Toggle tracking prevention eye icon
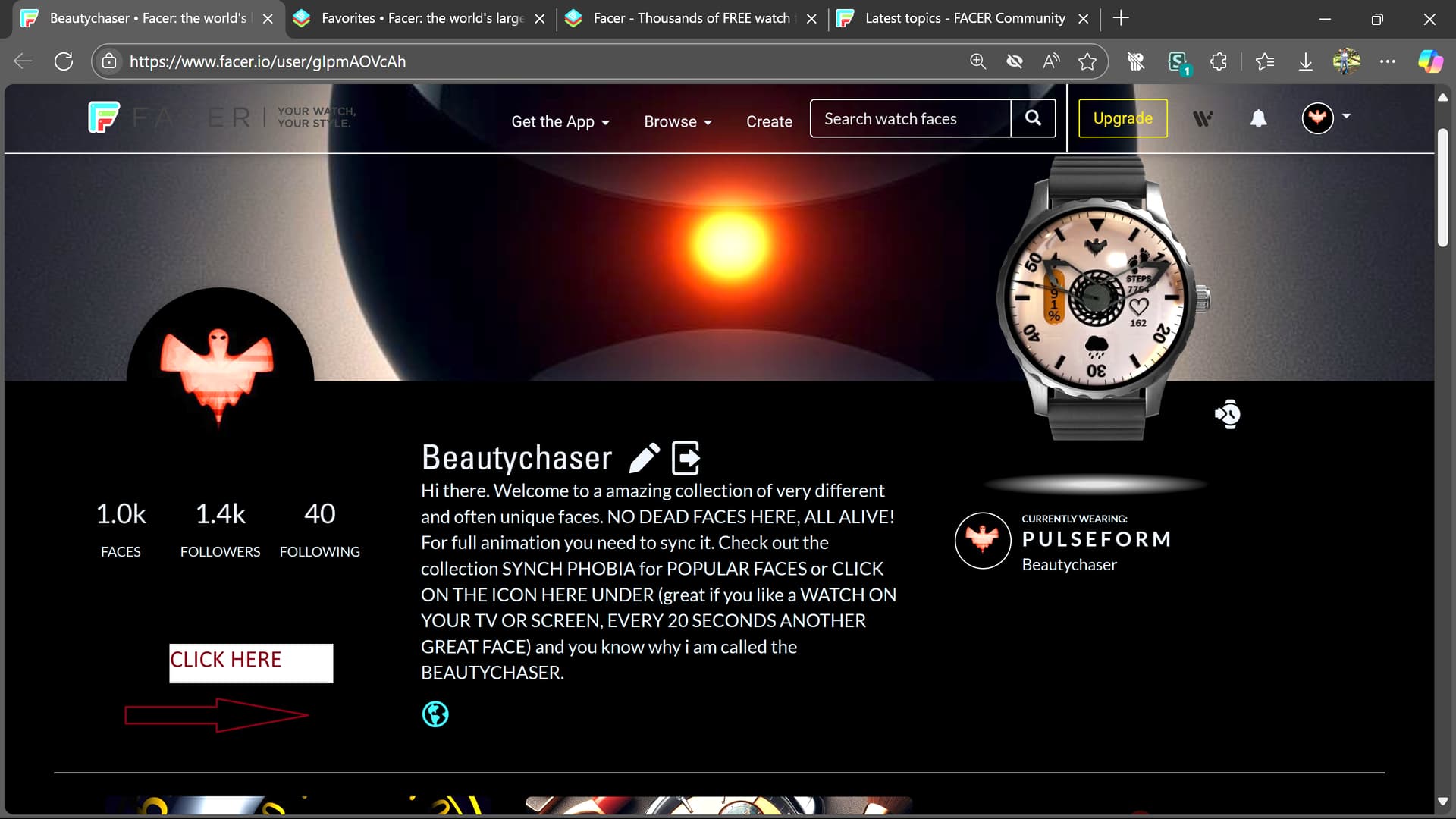The width and height of the screenshot is (1456, 819). pyautogui.click(x=1015, y=61)
